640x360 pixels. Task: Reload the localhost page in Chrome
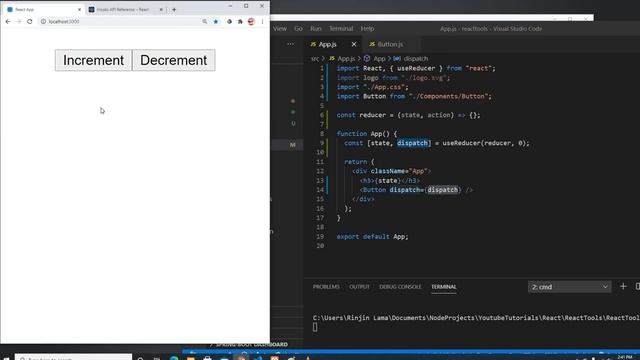click(x=30, y=22)
